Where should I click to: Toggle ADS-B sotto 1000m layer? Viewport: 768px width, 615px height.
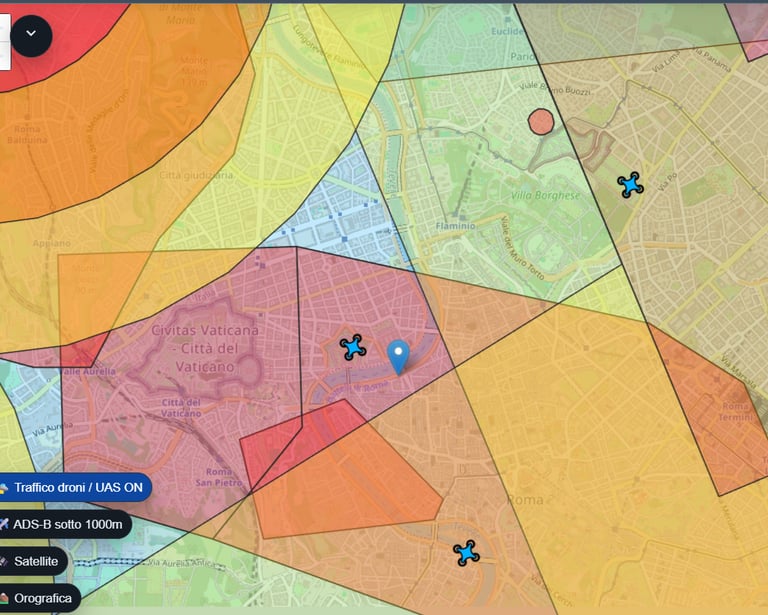(x=64, y=524)
